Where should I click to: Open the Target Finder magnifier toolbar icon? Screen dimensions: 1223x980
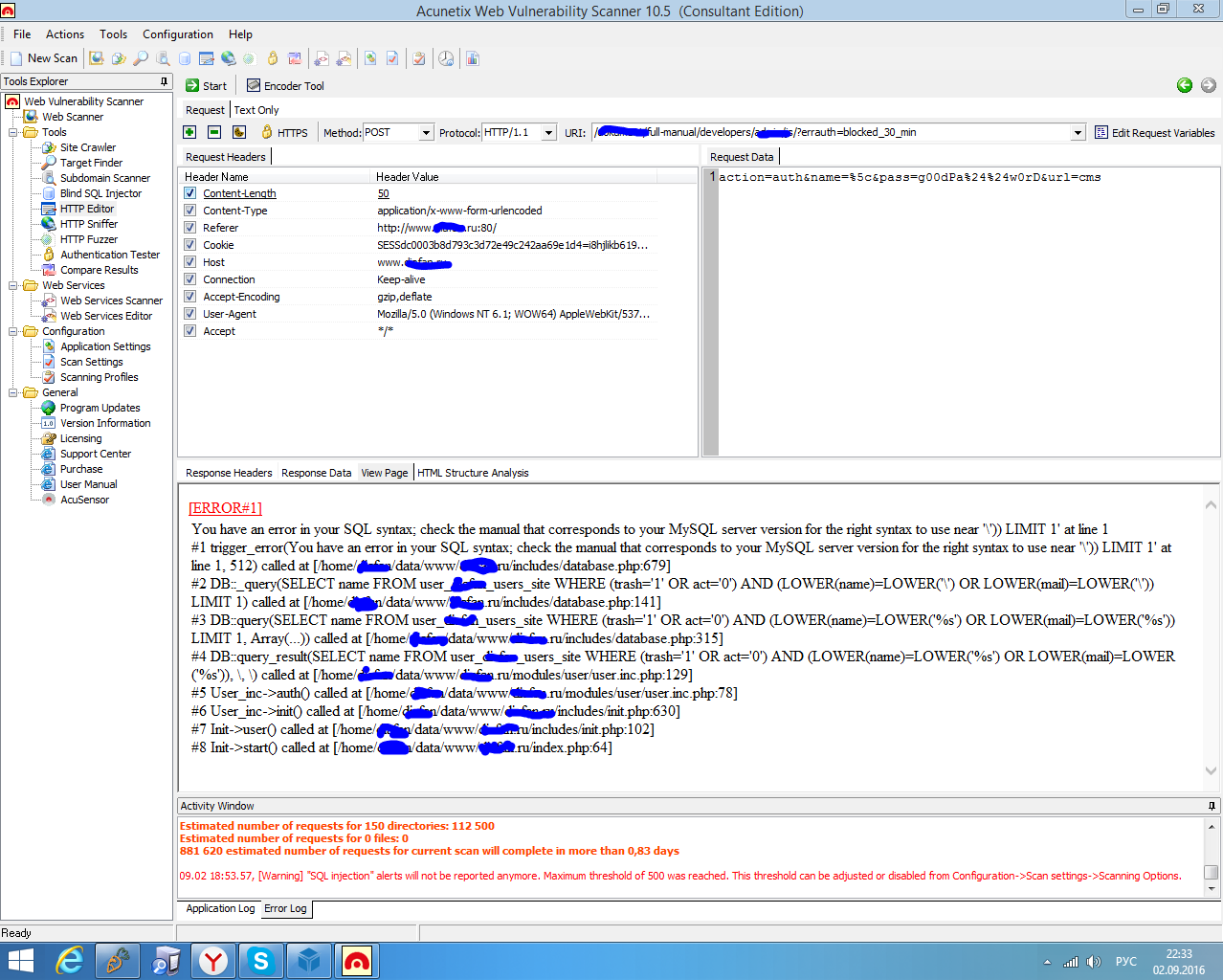pyautogui.click(x=141, y=58)
